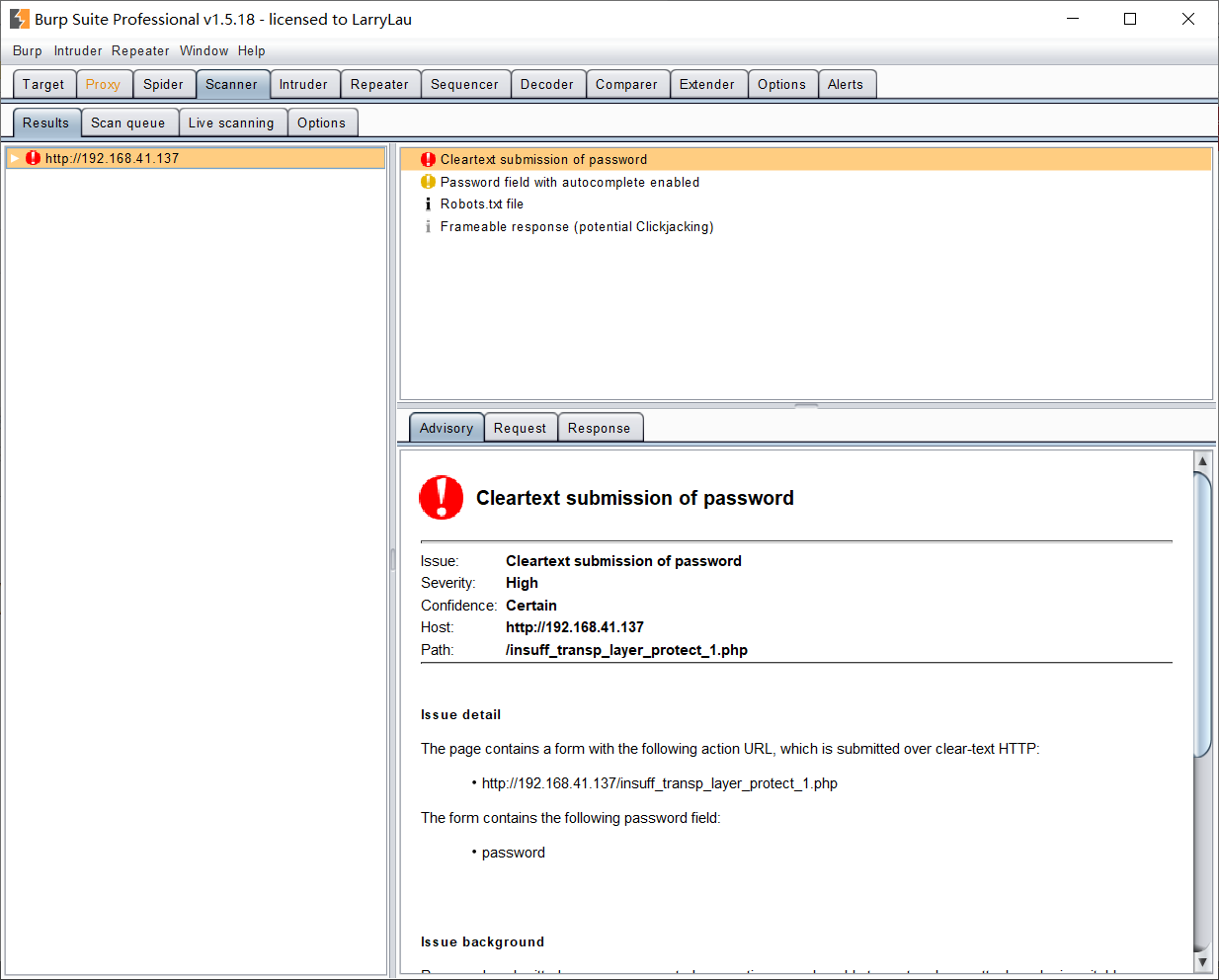Open the Repeater menu in menu bar
Image resolution: width=1219 pixels, height=980 pixels.
[x=140, y=51]
